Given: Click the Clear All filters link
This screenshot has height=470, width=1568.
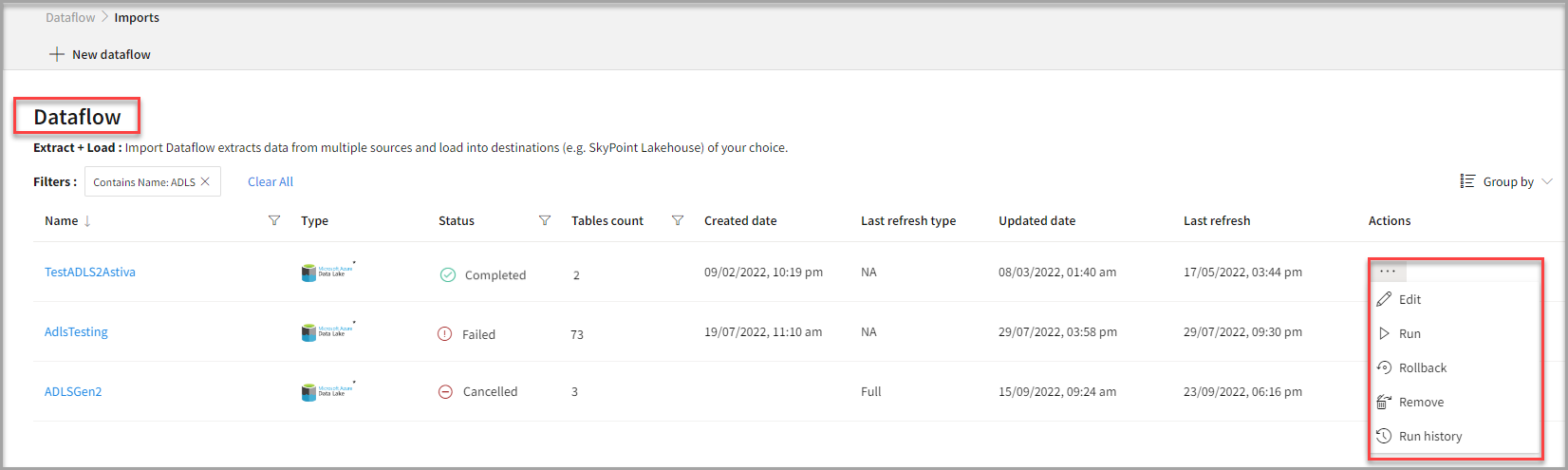Looking at the screenshot, I should click(x=271, y=181).
